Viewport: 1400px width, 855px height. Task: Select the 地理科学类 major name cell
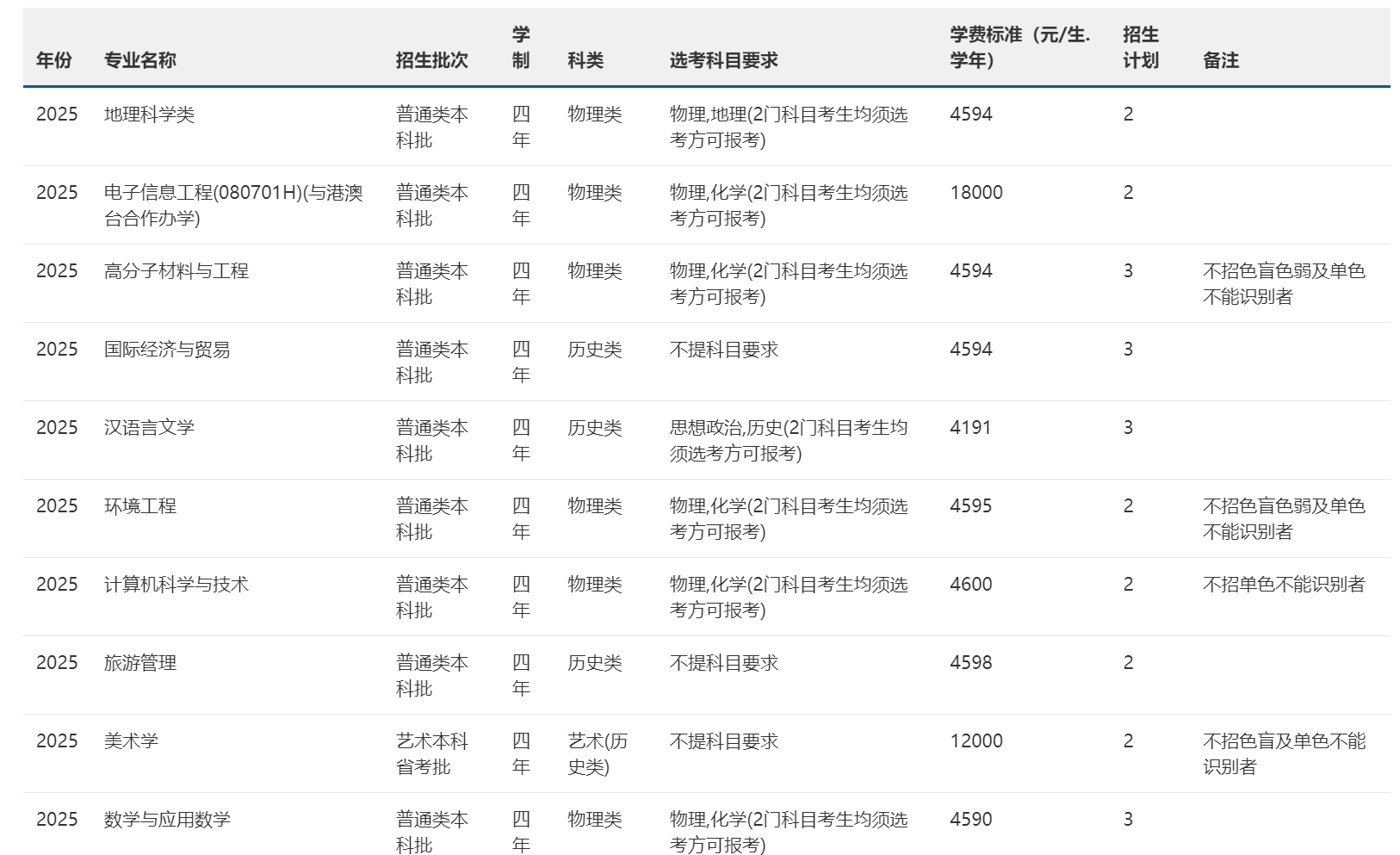(149, 115)
